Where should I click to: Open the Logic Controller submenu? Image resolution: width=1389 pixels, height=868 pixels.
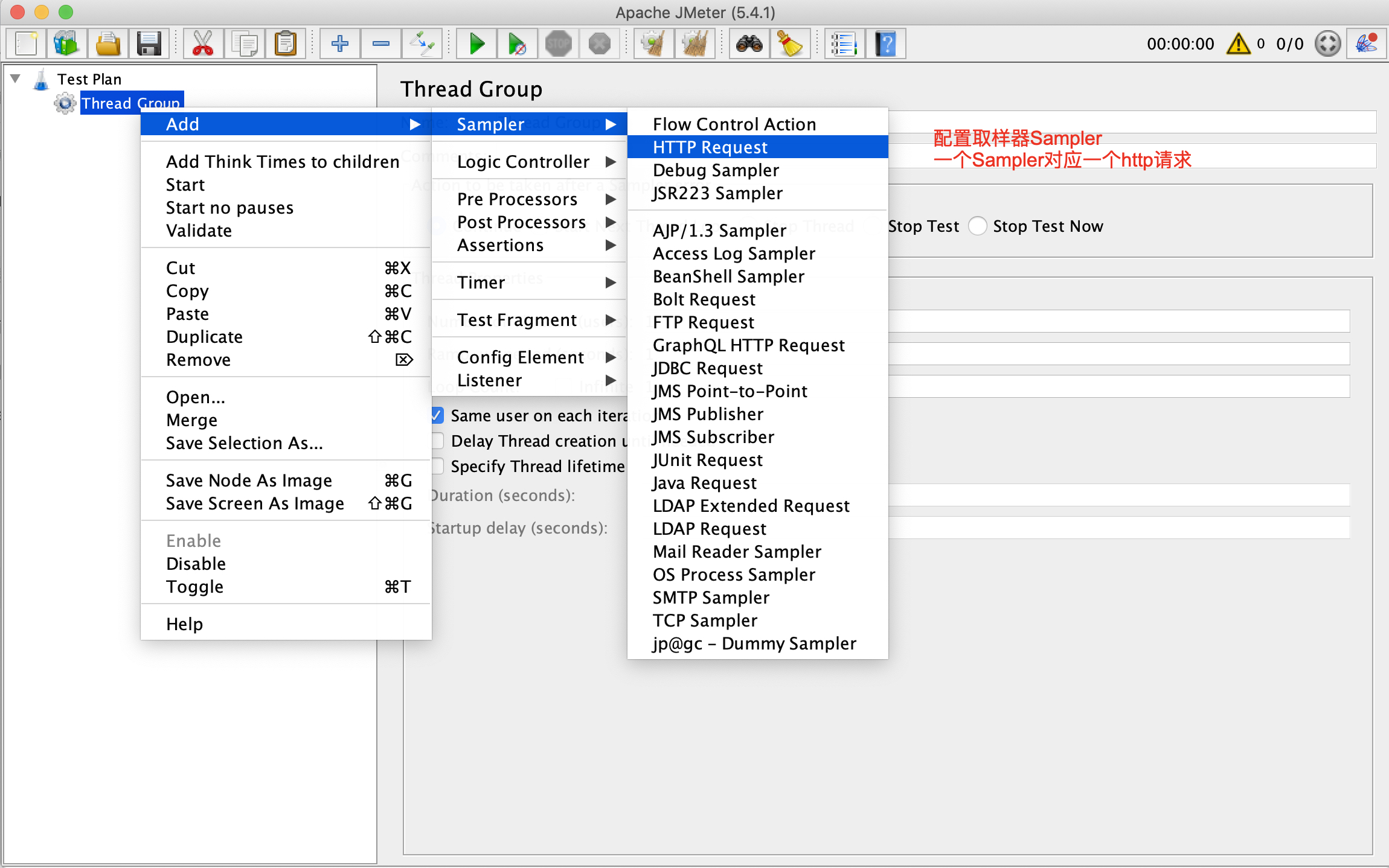pyautogui.click(x=523, y=161)
